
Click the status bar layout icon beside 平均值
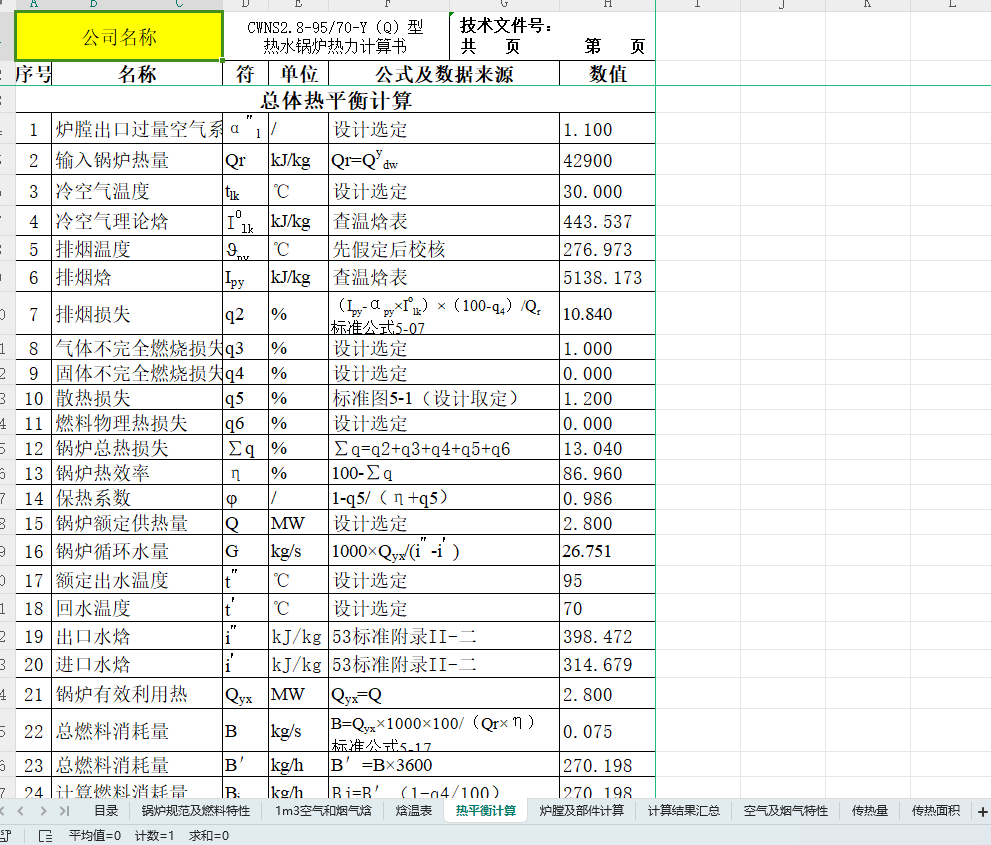[x=46, y=836]
